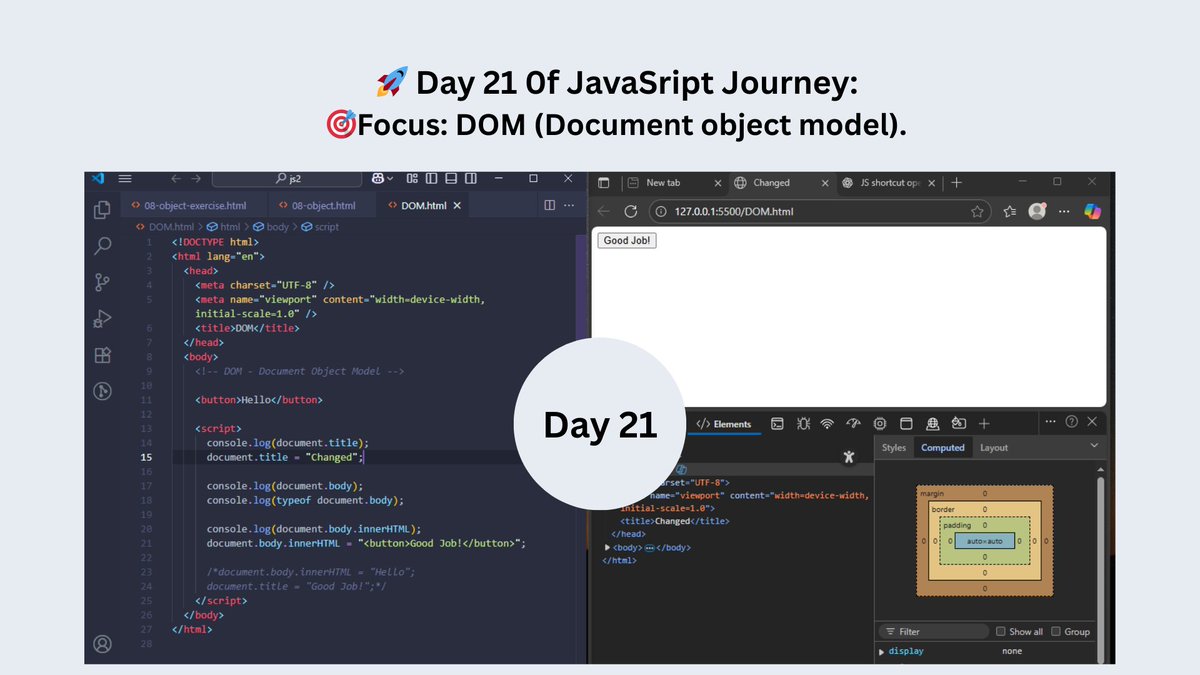This screenshot has height=675, width=1200.
Task: Open the DevTools Console tool icon
Action: pos(777,424)
